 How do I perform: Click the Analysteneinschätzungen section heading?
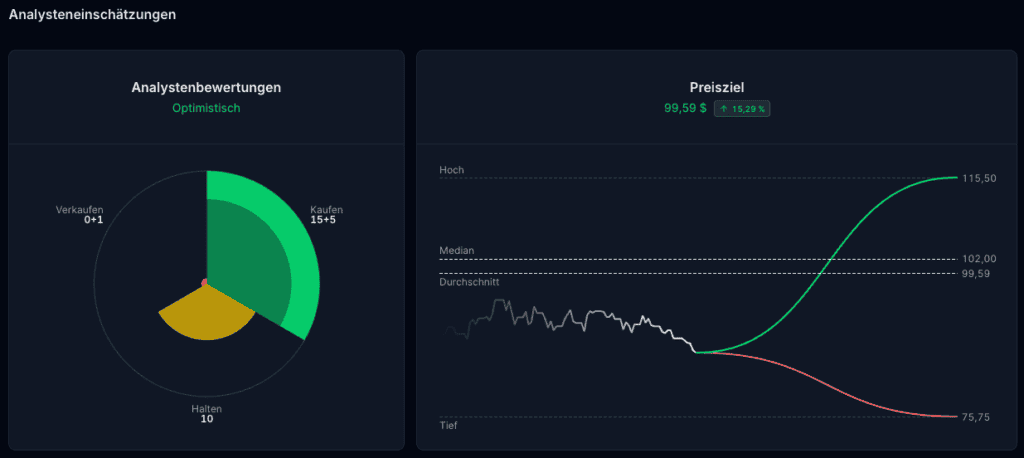pyautogui.click(x=92, y=14)
